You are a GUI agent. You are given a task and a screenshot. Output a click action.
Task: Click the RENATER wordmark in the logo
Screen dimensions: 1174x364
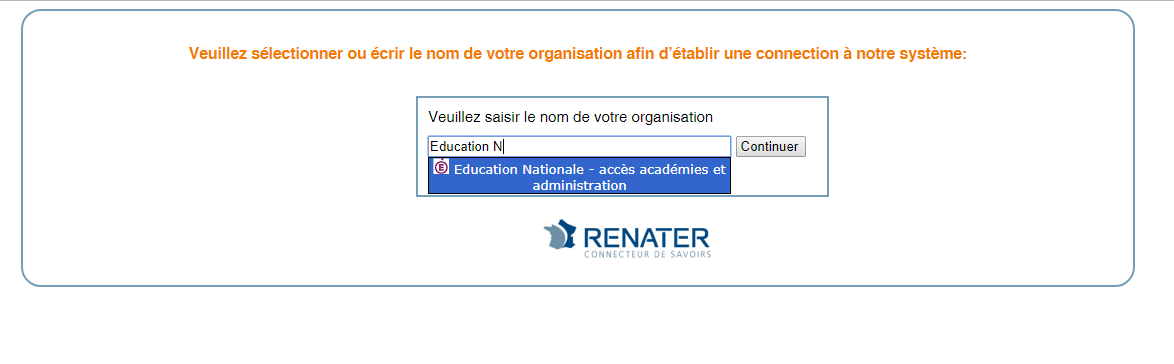645,237
